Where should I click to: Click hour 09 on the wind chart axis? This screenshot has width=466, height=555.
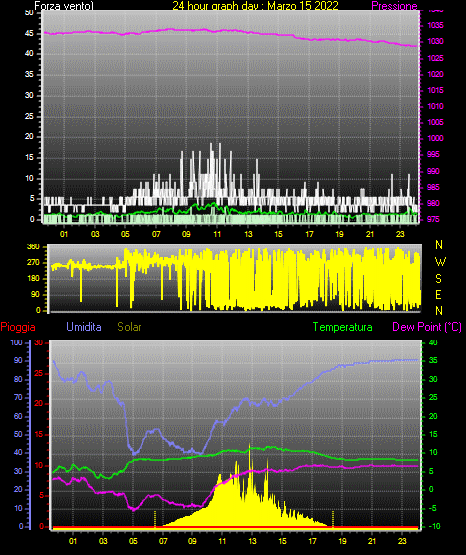pyautogui.click(x=186, y=234)
